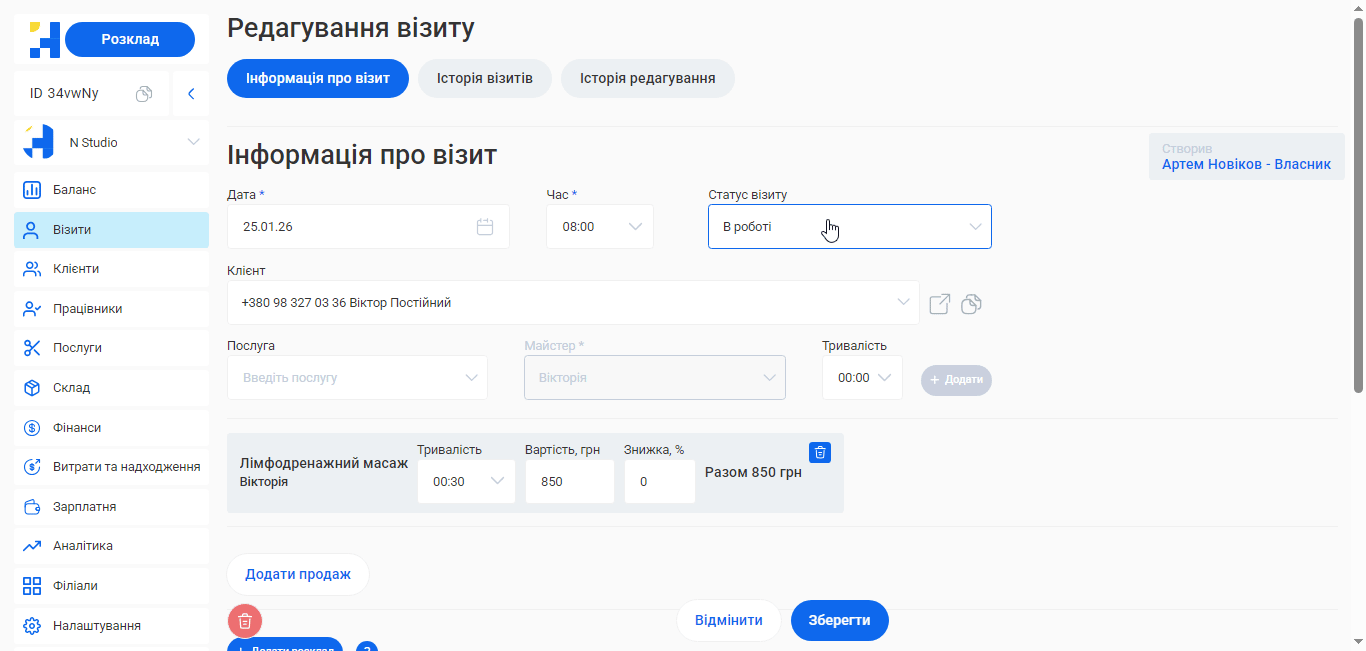Click the red trash icon at the bottom

244,620
